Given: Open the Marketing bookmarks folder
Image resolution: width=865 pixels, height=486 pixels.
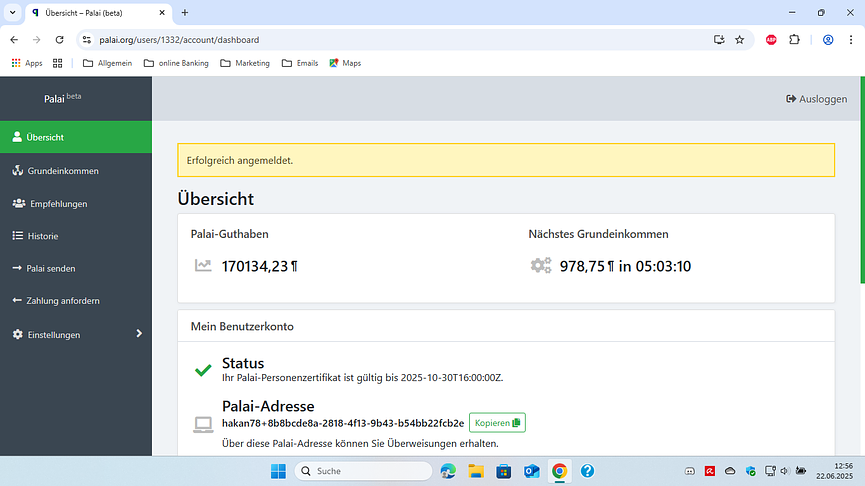Looking at the screenshot, I should (245, 63).
